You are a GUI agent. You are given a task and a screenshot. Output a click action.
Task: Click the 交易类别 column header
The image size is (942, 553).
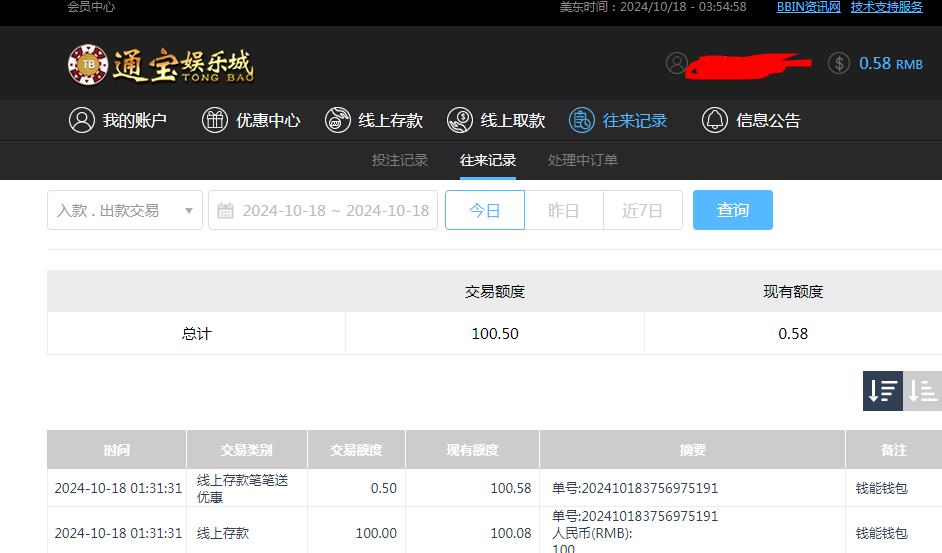(x=246, y=450)
